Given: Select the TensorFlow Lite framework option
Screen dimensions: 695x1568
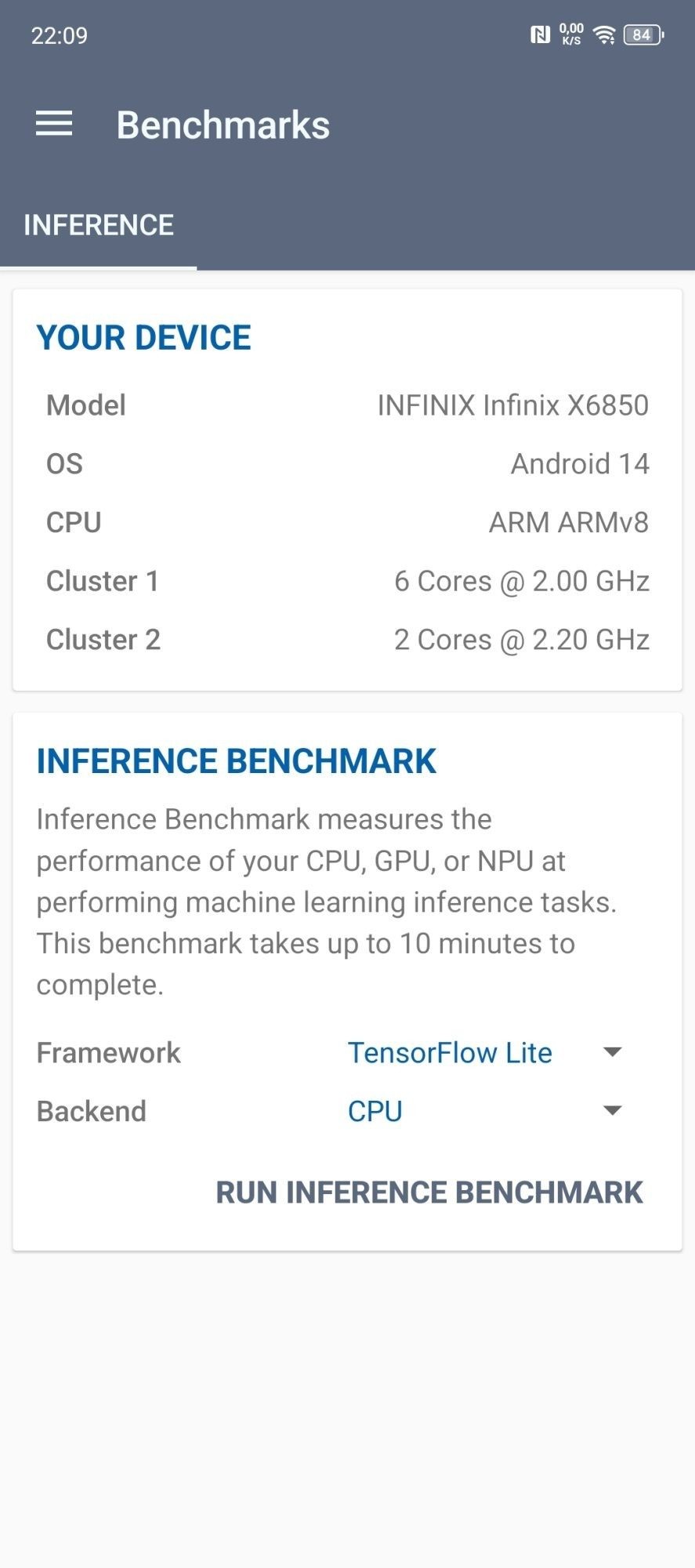Looking at the screenshot, I should (450, 1053).
